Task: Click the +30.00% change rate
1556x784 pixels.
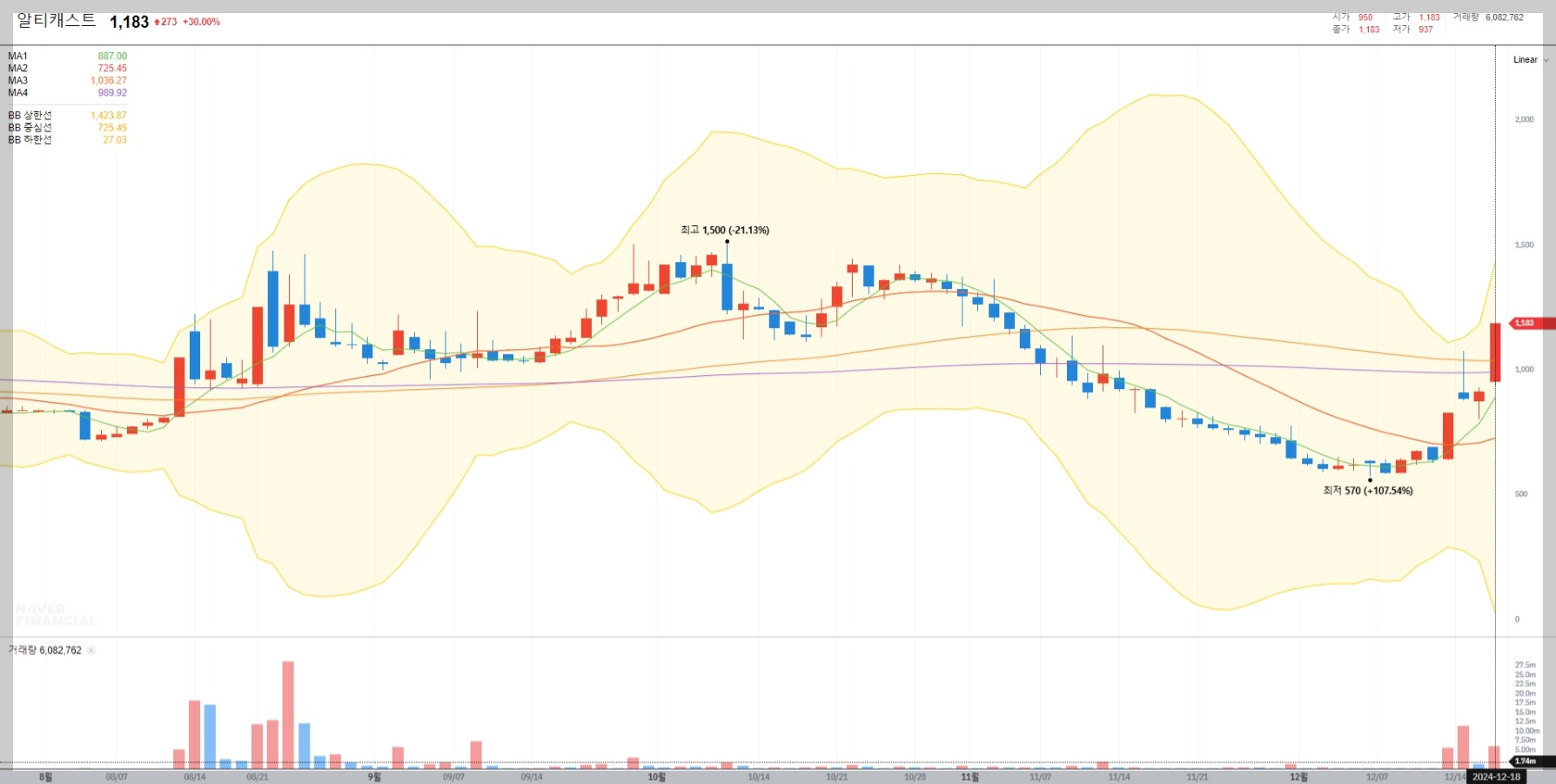Action: pos(201,22)
